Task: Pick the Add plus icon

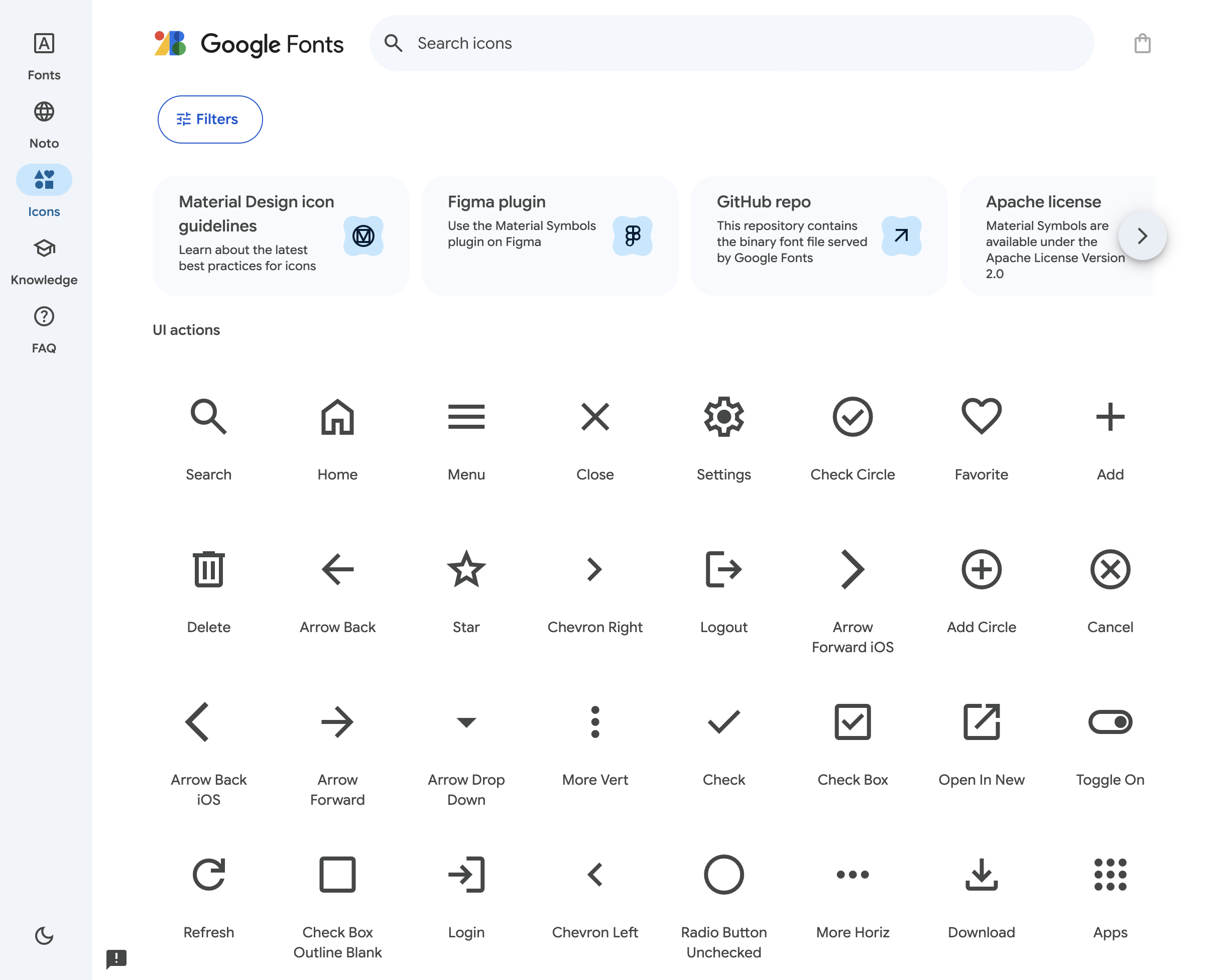Action: coord(1111,417)
